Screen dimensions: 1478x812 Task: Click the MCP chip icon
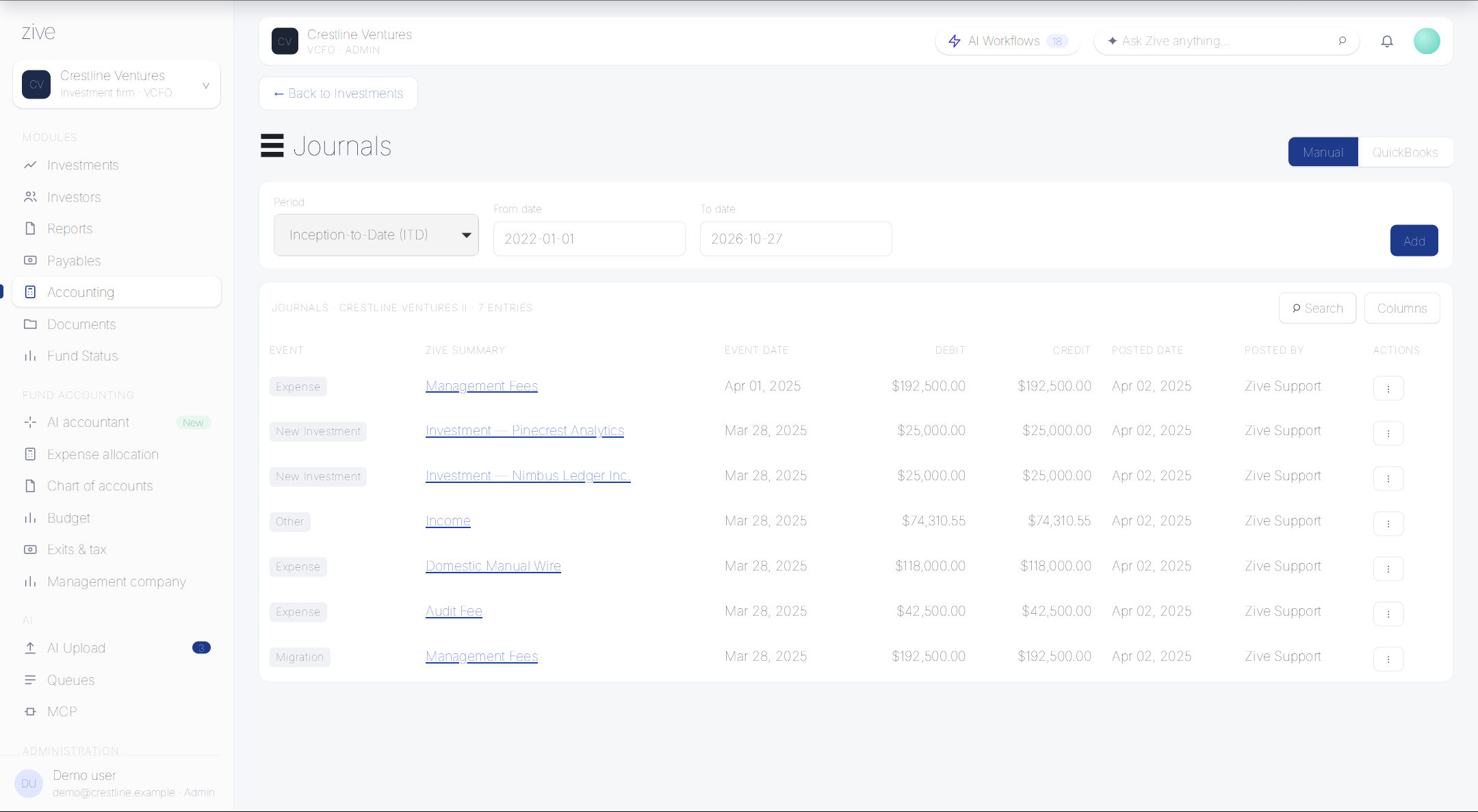click(30, 711)
